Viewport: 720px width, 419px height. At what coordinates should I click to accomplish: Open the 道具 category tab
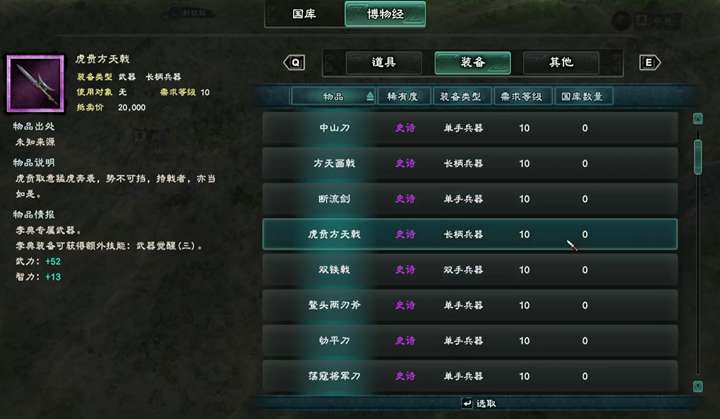(384, 62)
